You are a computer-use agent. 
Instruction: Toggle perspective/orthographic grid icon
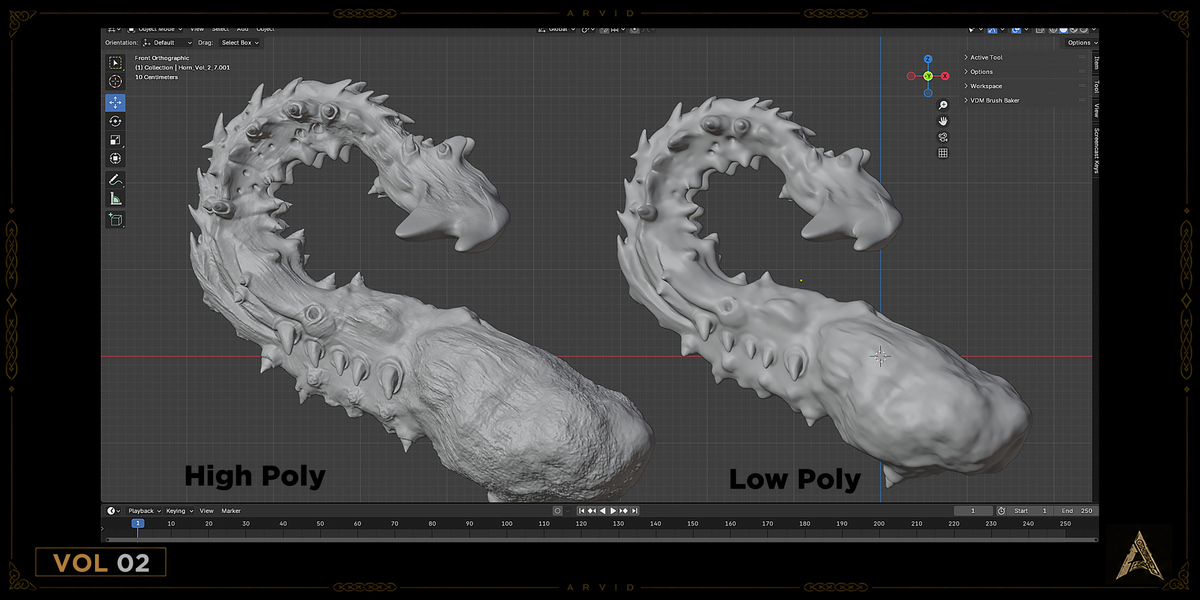click(x=942, y=153)
